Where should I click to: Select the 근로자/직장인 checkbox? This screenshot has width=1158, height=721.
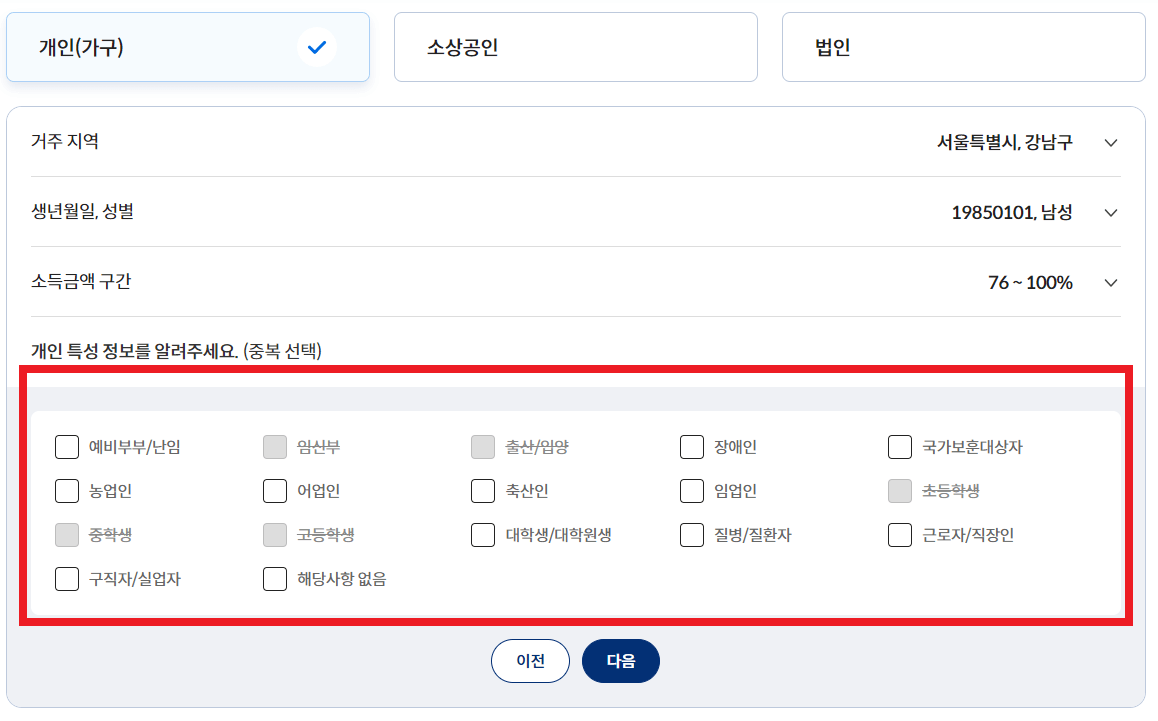[x=899, y=534]
